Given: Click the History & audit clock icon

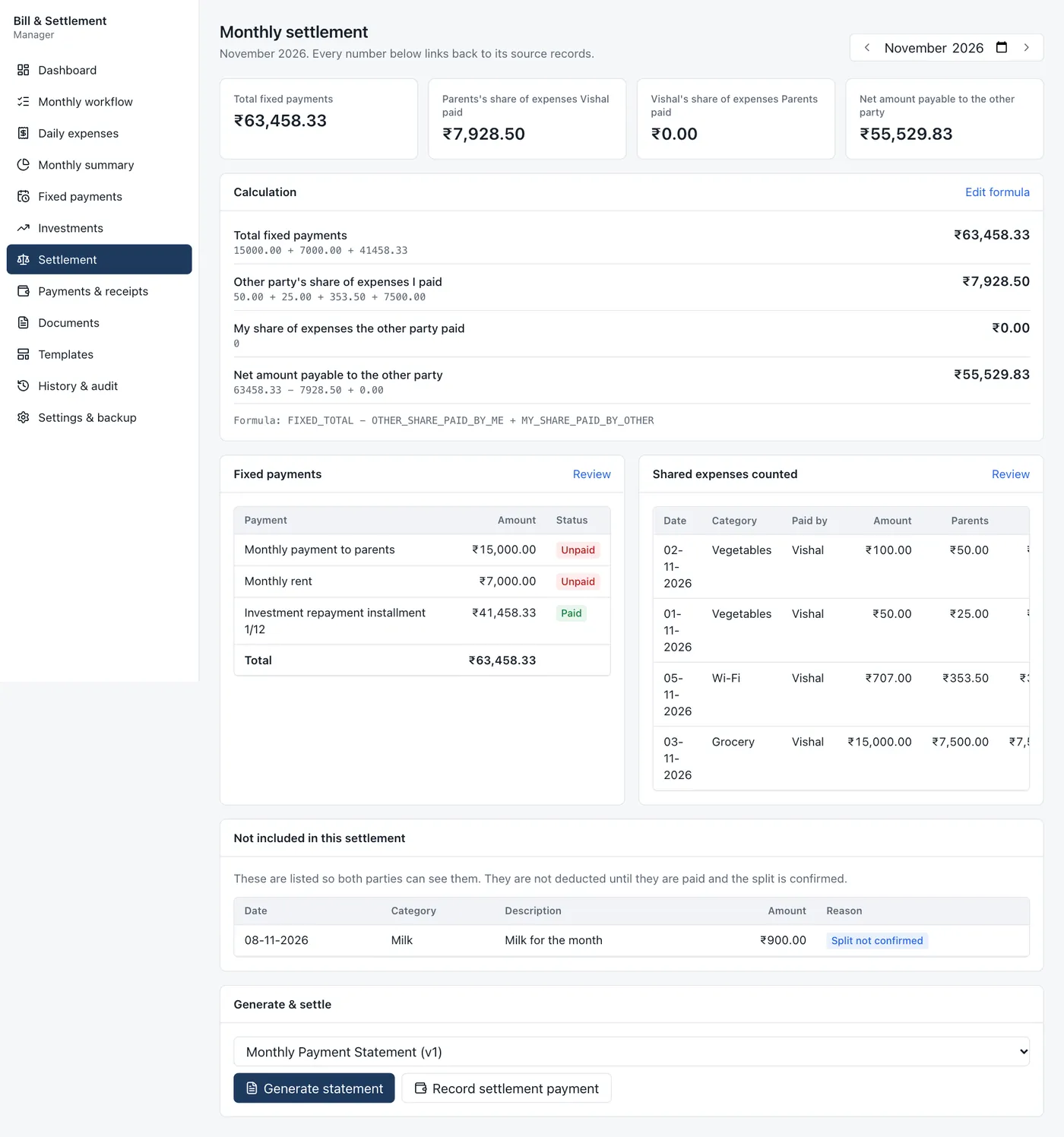Looking at the screenshot, I should [24, 386].
